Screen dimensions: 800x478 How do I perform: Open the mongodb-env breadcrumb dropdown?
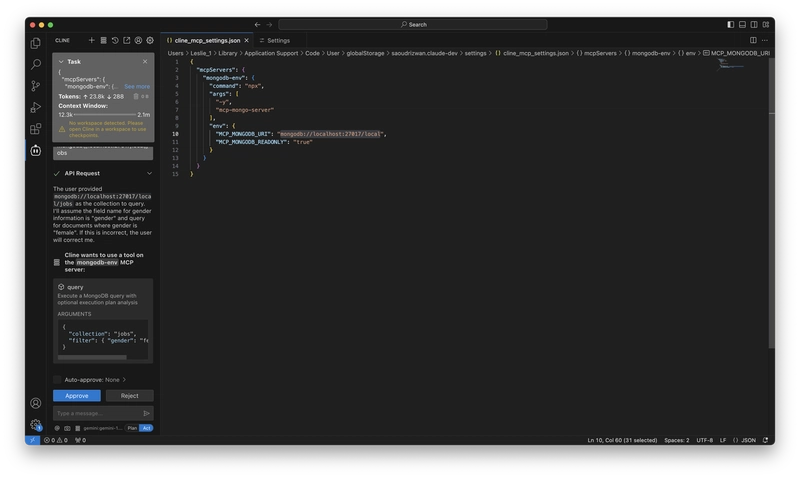[647, 53]
